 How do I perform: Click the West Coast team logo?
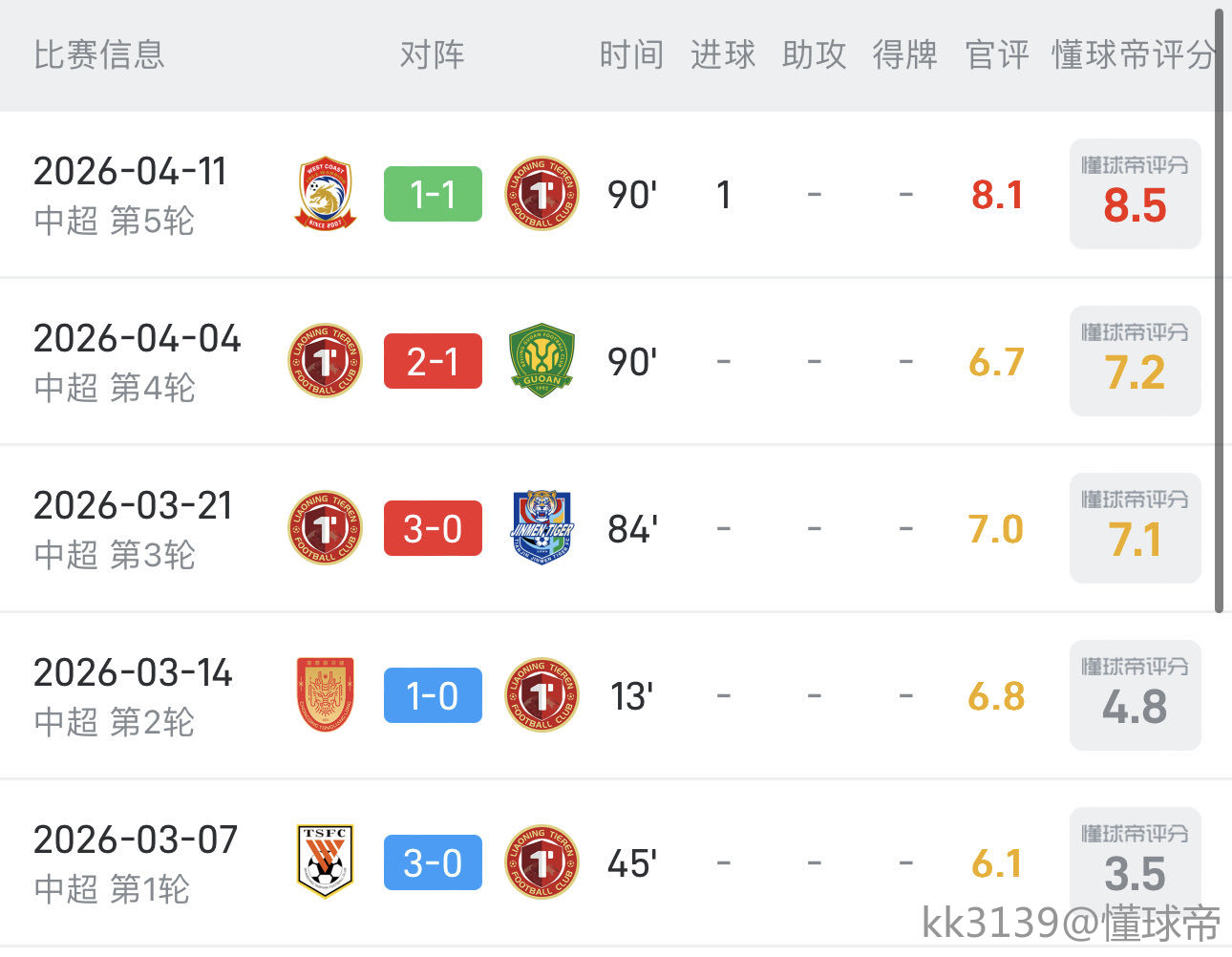(325, 194)
